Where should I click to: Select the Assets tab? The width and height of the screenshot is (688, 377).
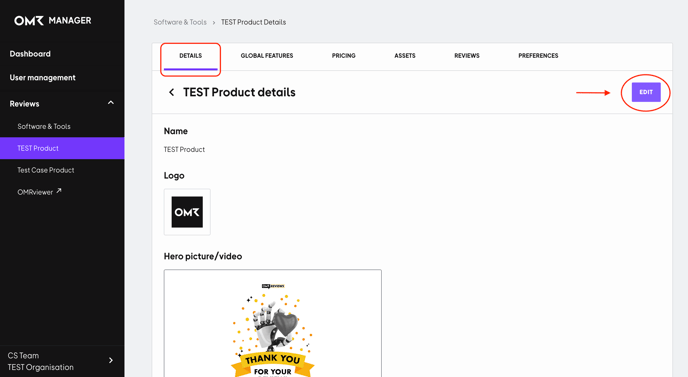pyautogui.click(x=405, y=56)
